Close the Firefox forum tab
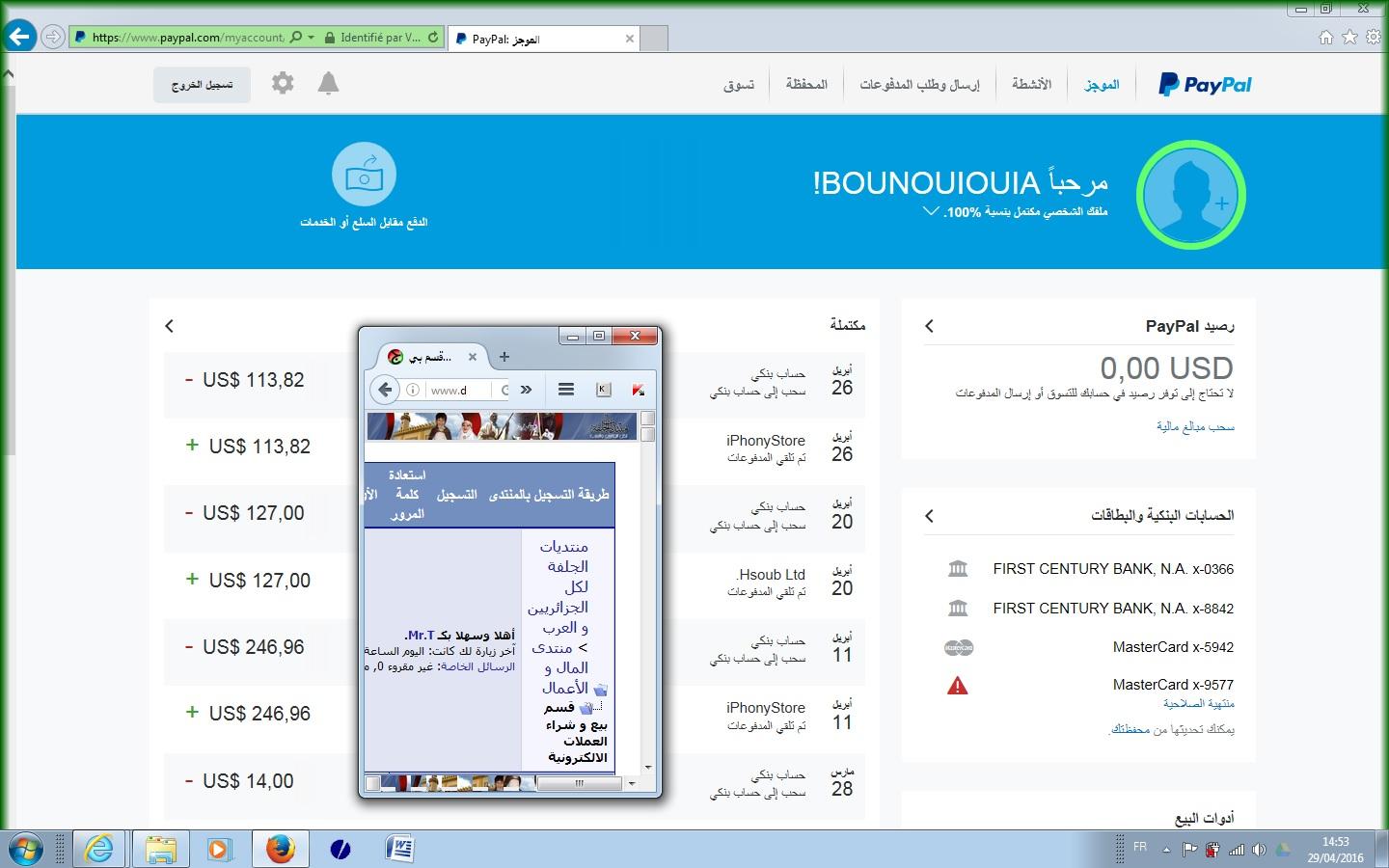Image resolution: width=1389 pixels, height=868 pixels. click(x=473, y=357)
